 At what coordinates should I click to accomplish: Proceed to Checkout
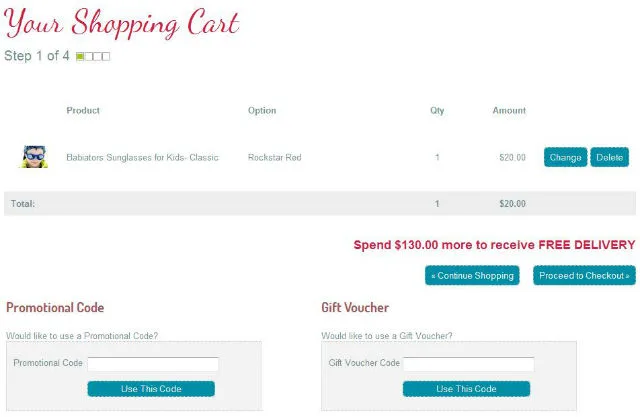pos(584,275)
